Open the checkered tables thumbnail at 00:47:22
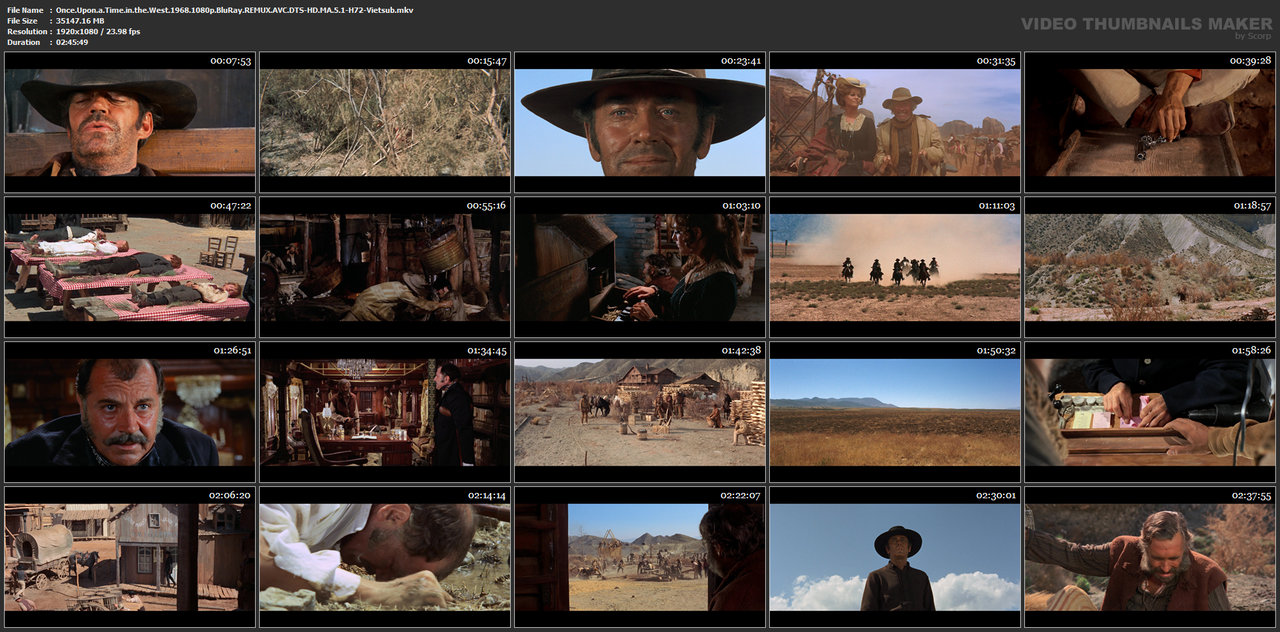The image size is (1280, 632). pyautogui.click(x=130, y=267)
